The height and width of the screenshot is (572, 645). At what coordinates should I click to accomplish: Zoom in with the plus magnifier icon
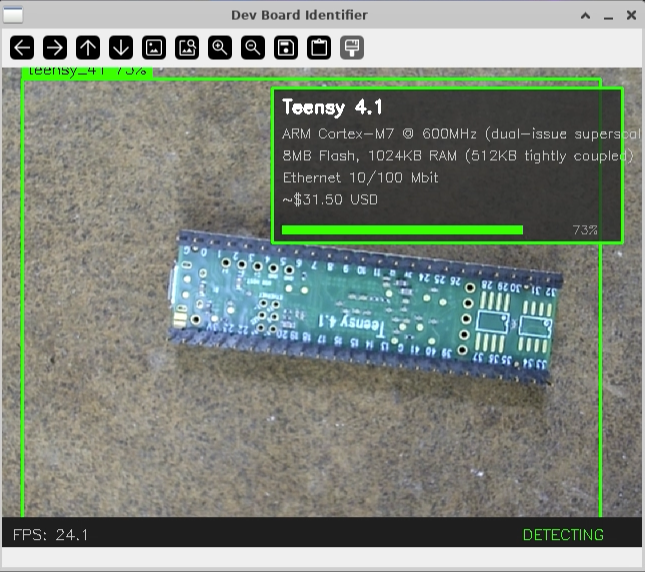point(220,48)
